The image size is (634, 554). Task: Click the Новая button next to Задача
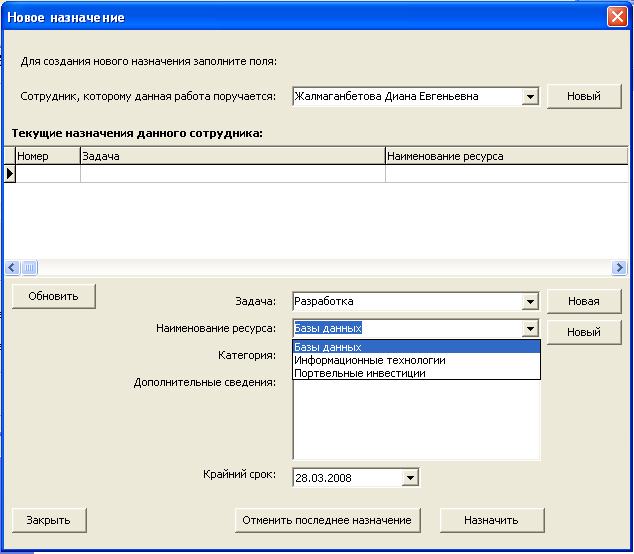click(584, 301)
